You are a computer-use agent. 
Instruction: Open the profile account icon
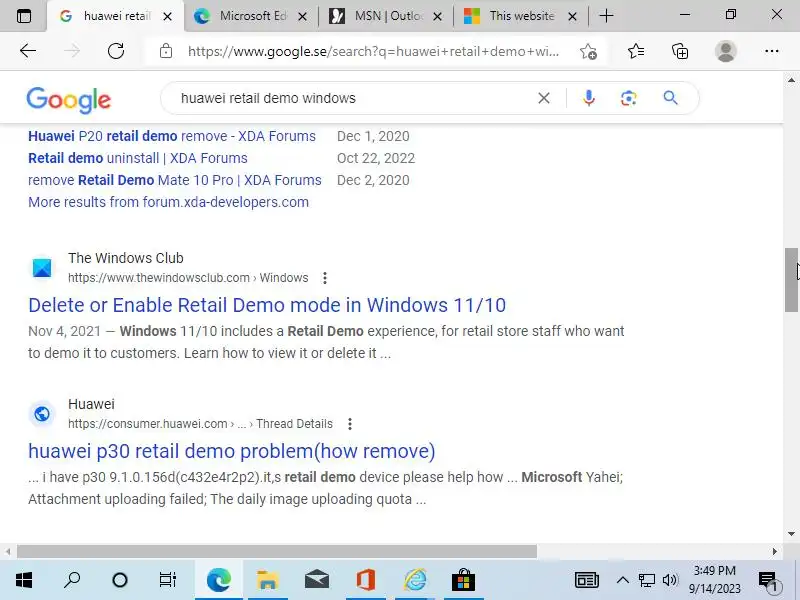[726, 51]
